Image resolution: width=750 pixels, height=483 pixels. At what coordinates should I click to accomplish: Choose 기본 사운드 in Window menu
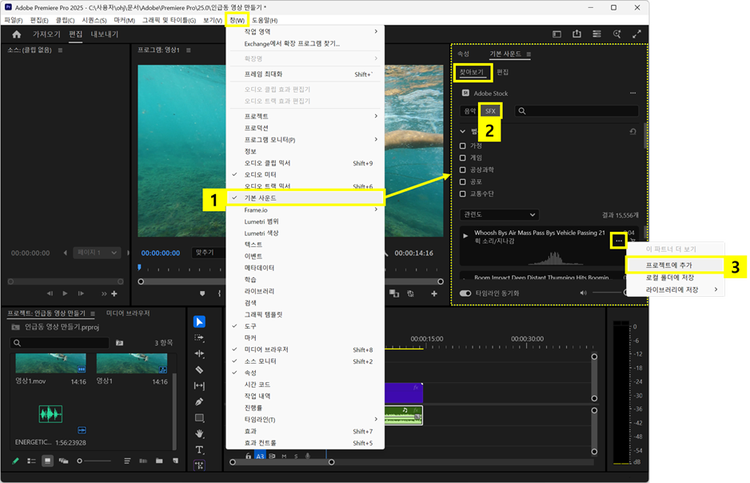pos(262,198)
